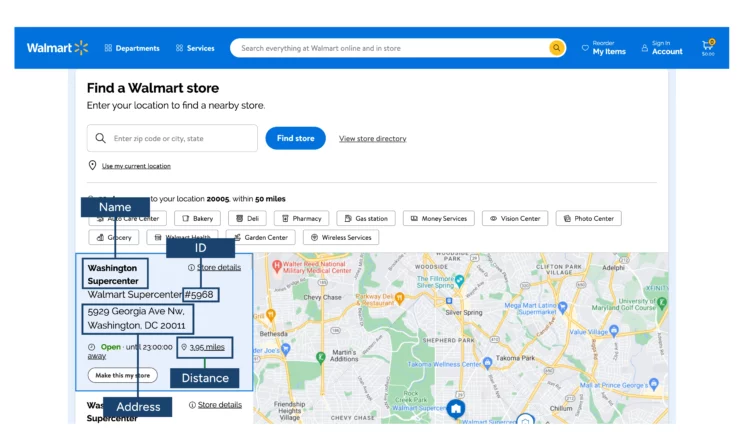
Task: Click Value Village map marker
Action: point(614,330)
